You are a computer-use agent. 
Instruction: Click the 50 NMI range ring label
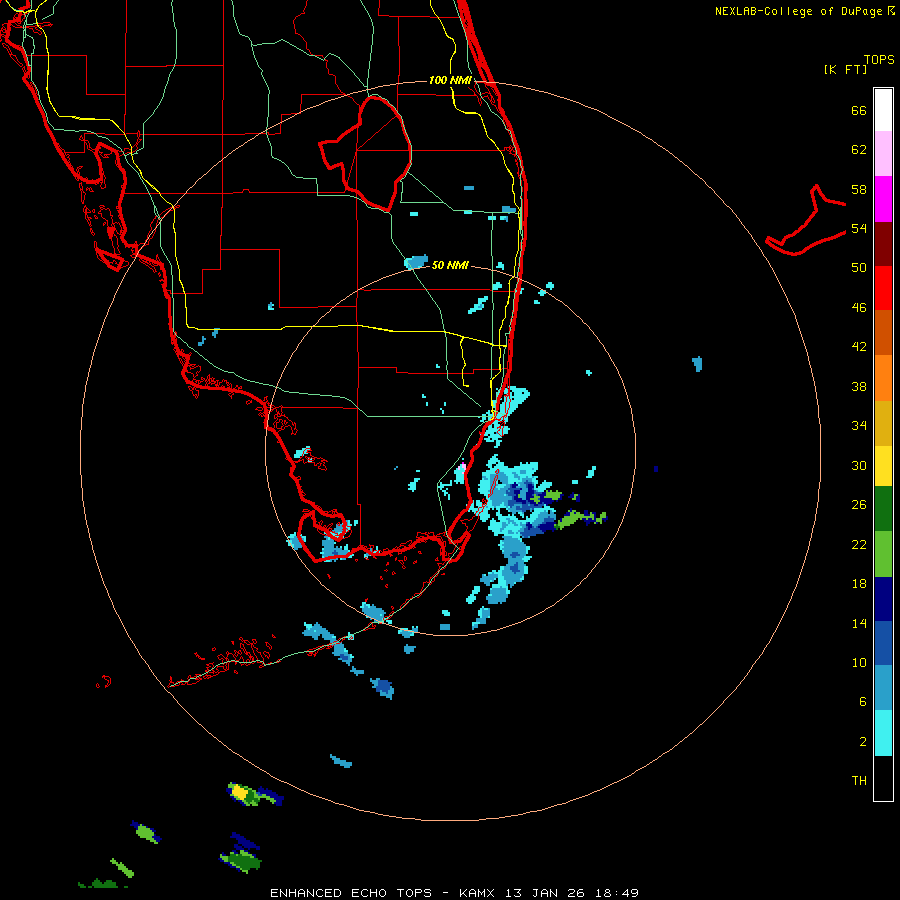[450, 265]
